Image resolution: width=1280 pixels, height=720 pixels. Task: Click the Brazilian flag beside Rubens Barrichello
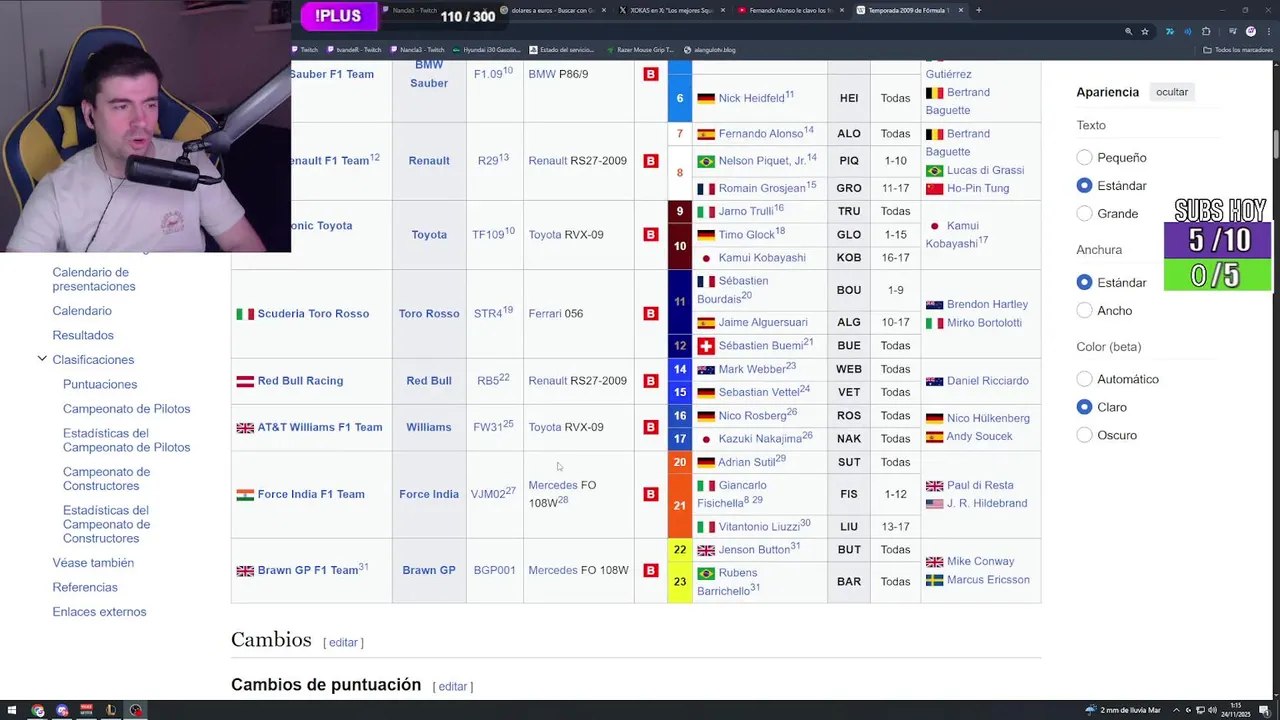pyautogui.click(x=706, y=573)
